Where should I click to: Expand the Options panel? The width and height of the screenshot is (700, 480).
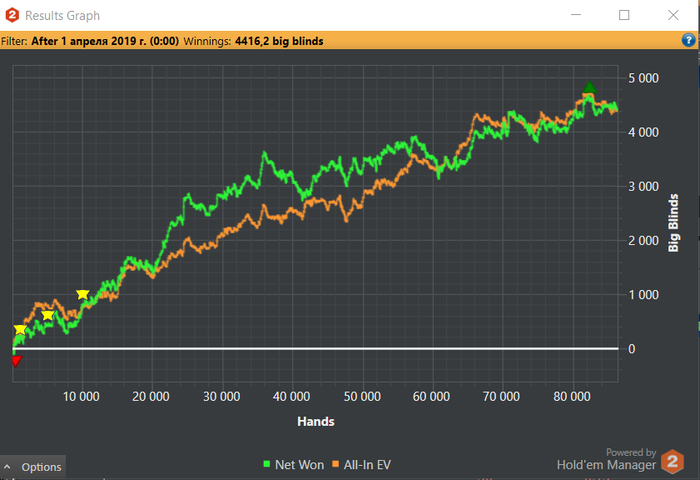(33, 467)
